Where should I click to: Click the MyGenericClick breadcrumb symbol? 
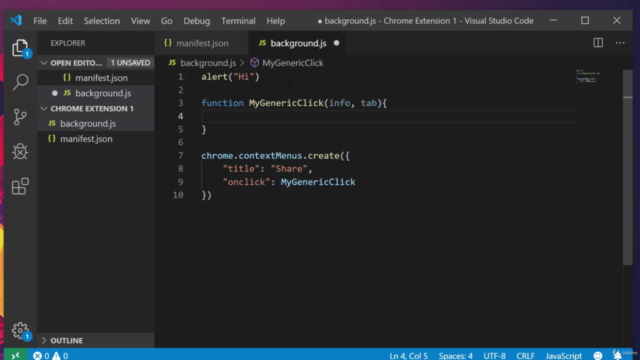tap(287, 63)
